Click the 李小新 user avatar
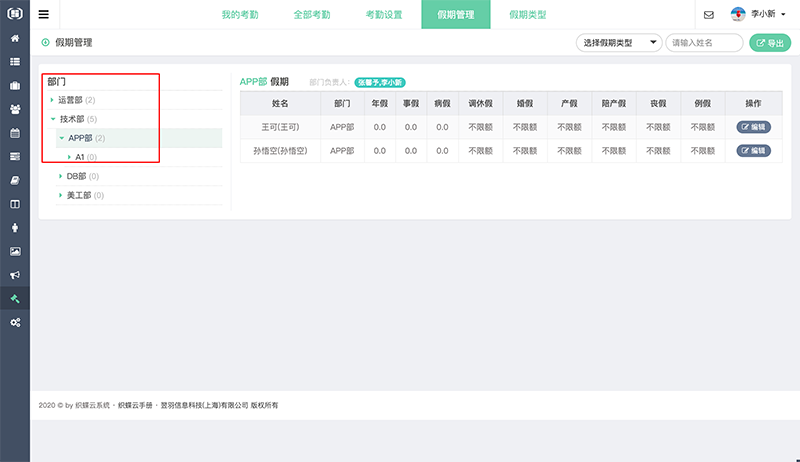The height and width of the screenshot is (462, 800). (x=738, y=14)
